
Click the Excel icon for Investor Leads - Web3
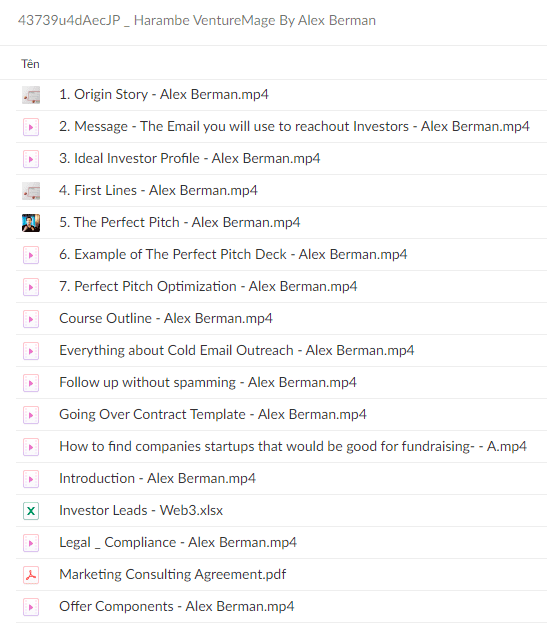(x=31, y=511)
